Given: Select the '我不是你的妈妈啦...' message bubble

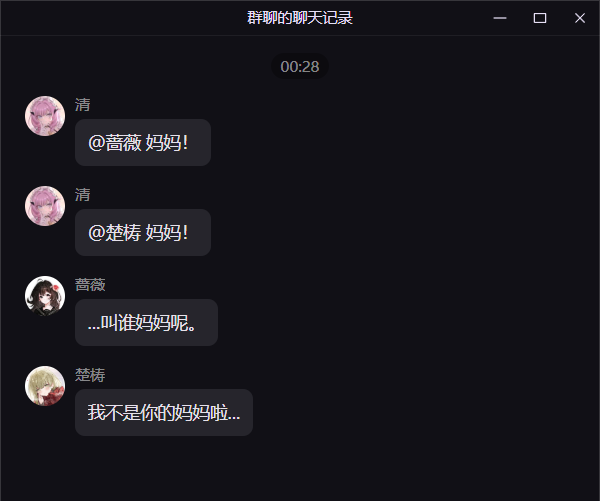Looking at the screenshot, I should pos(164,412).
